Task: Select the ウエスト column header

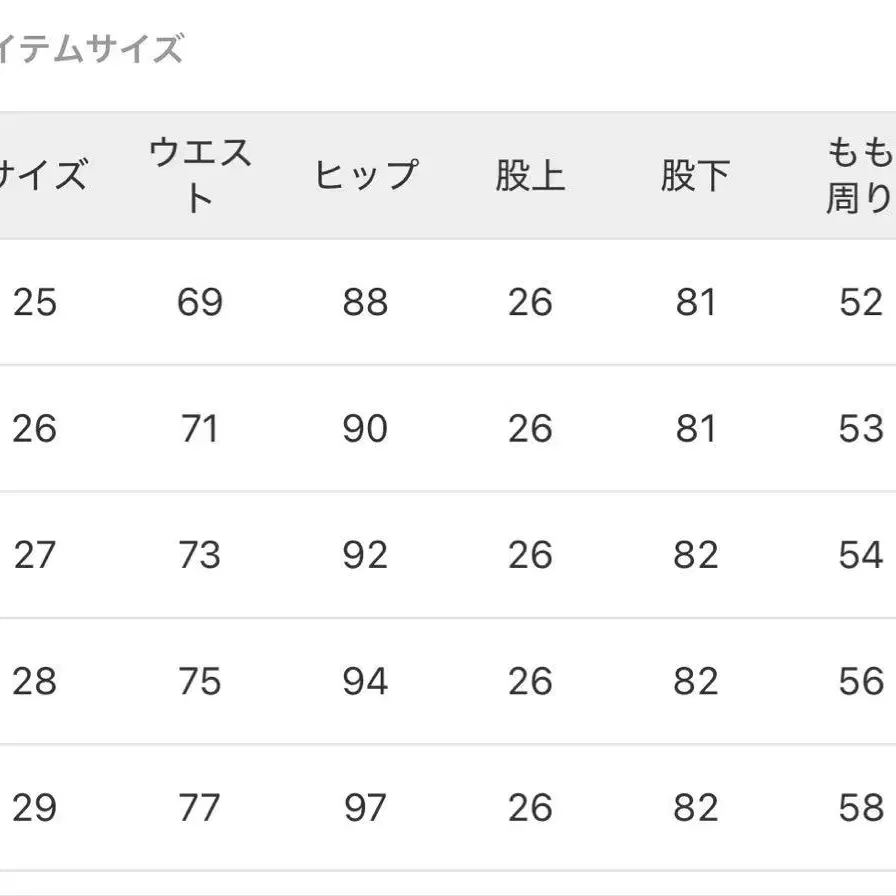Action: point(199,175)
